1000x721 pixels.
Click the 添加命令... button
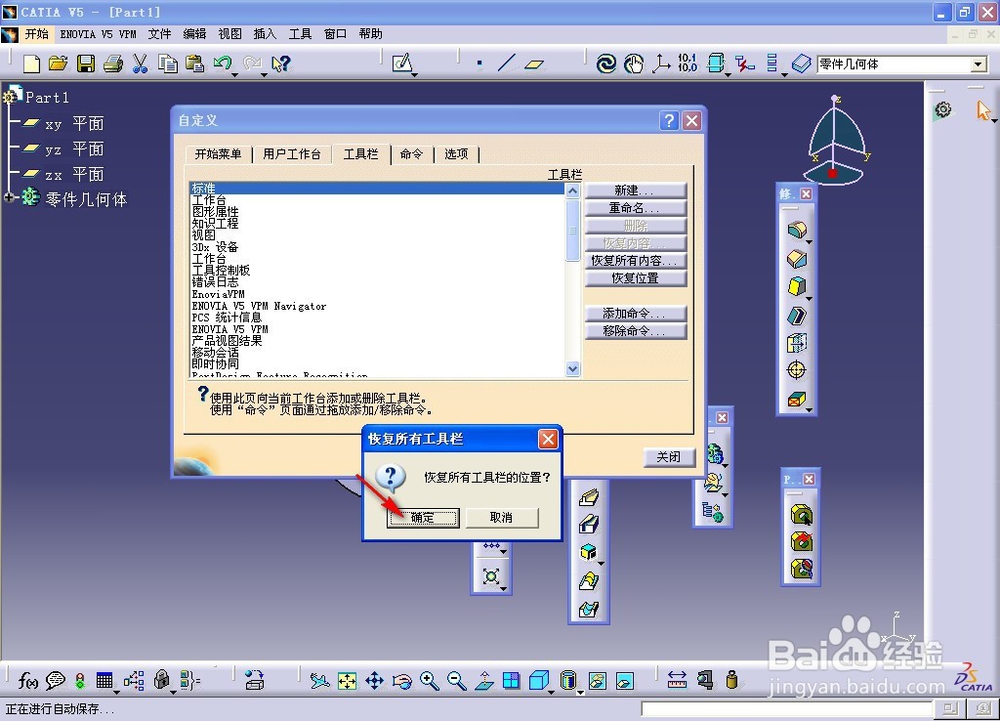635,313
